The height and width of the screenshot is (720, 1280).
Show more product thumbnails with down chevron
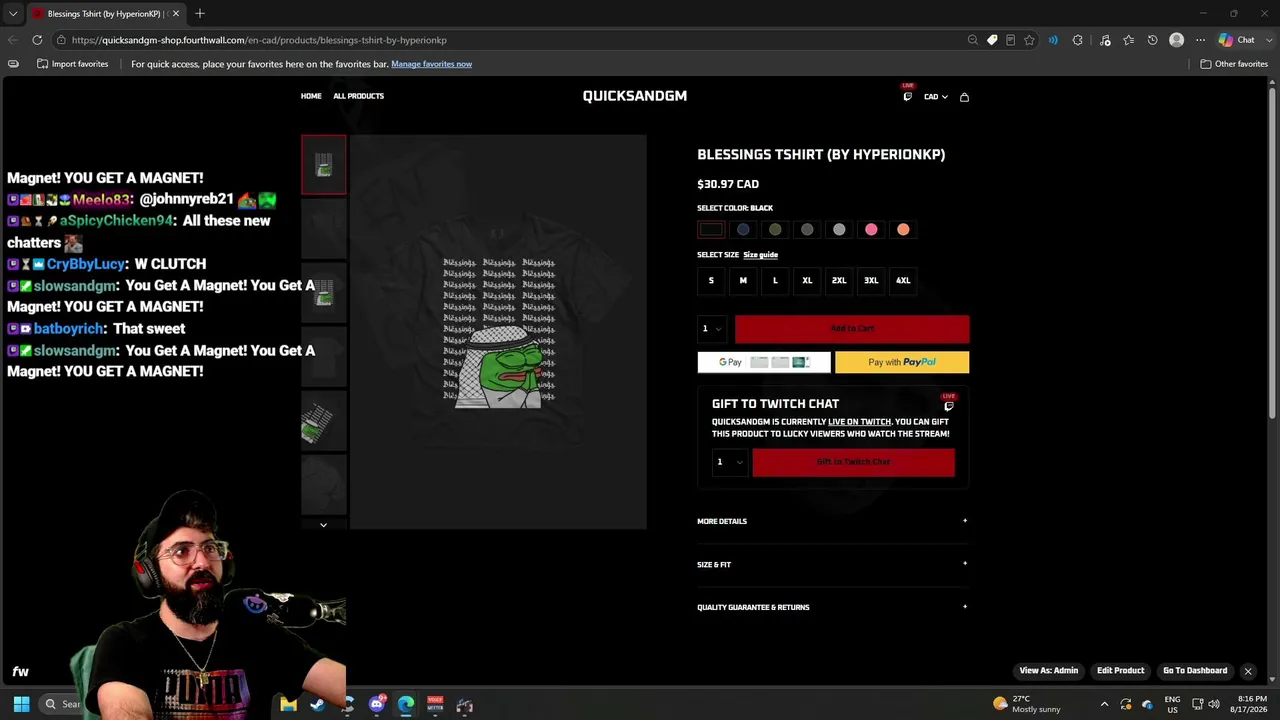point(323,525)
